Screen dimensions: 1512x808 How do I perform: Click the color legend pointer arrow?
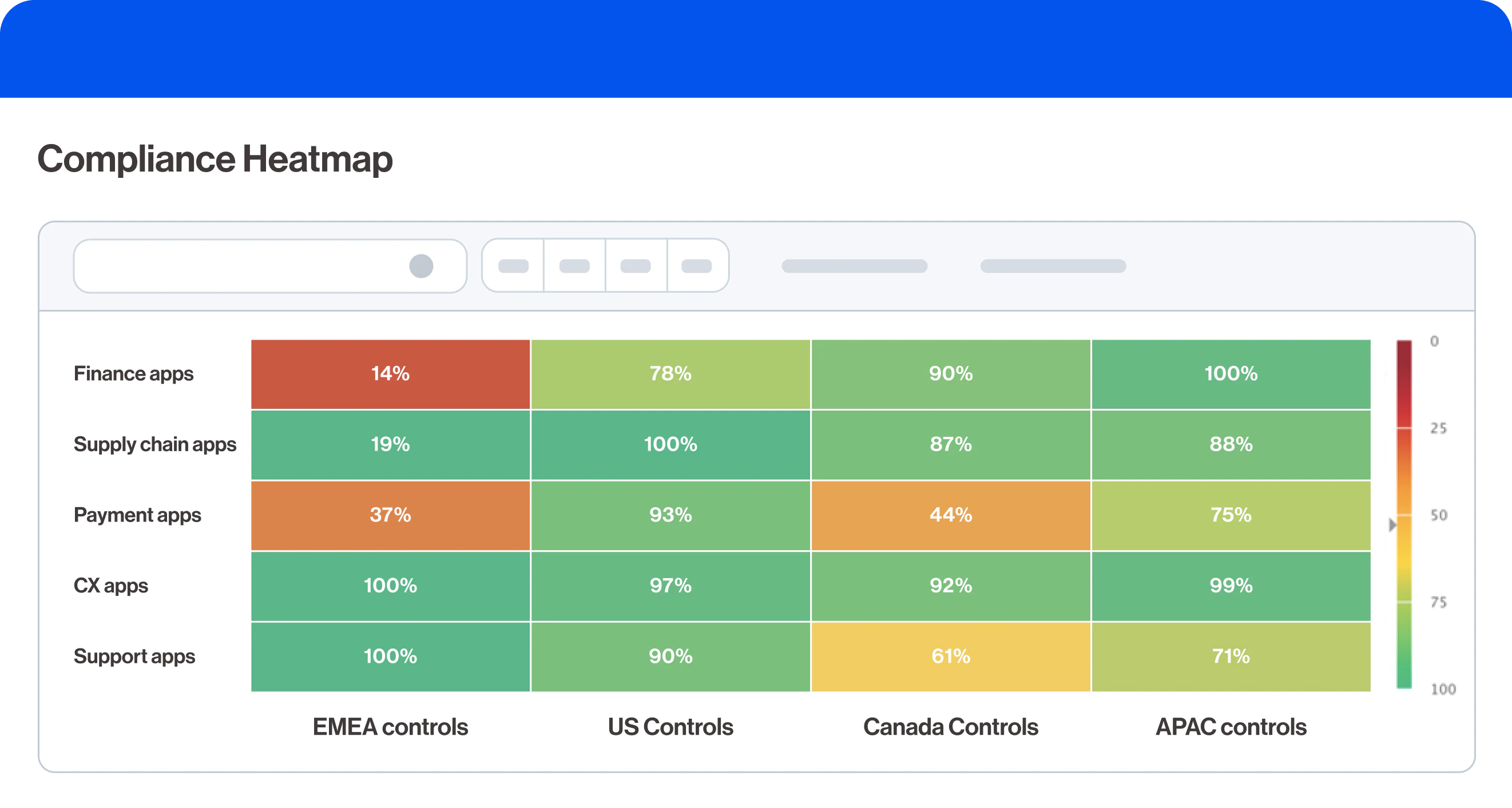pos(1392,524)
